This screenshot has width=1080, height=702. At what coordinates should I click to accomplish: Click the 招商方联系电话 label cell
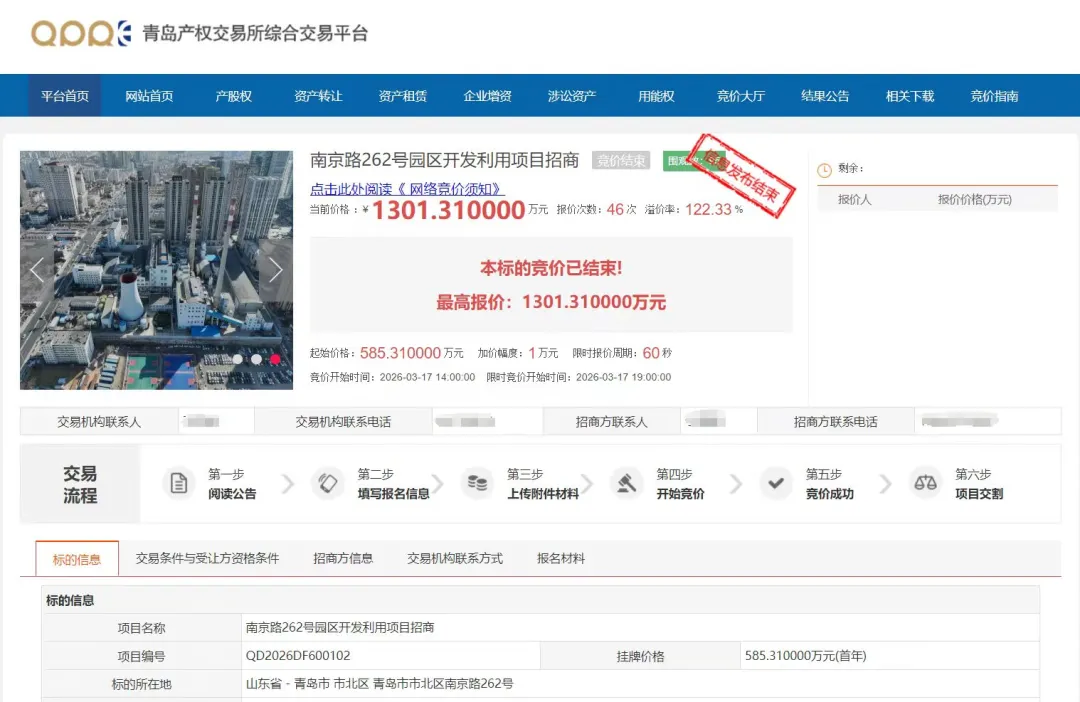[835, 422]
